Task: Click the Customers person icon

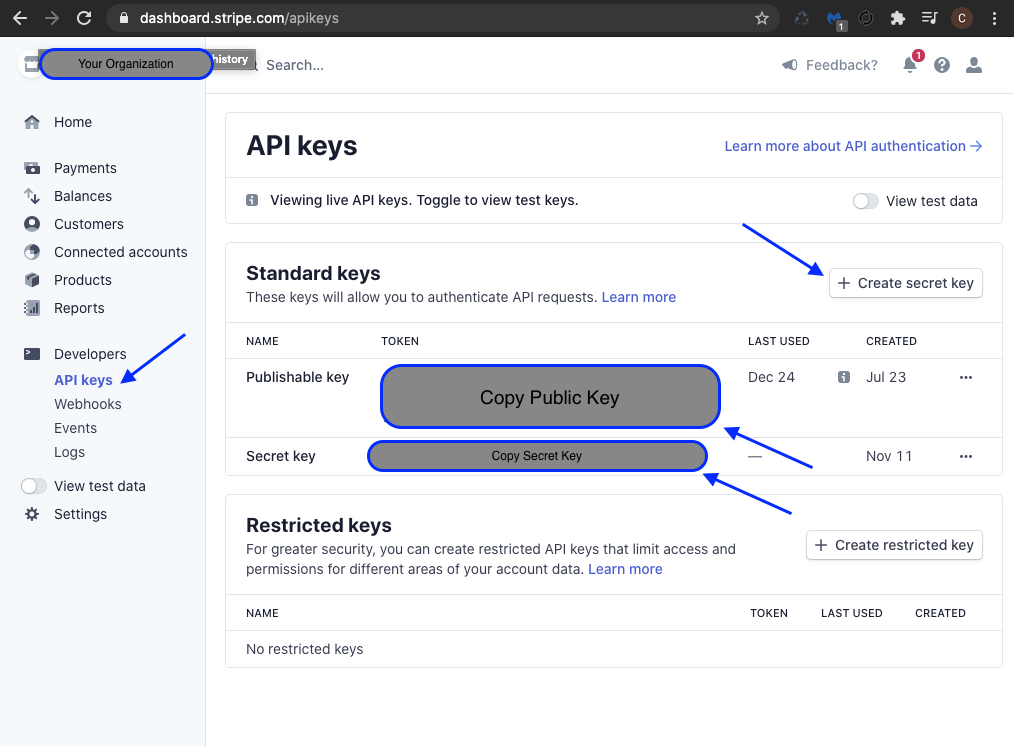Action: pos(32,224)
